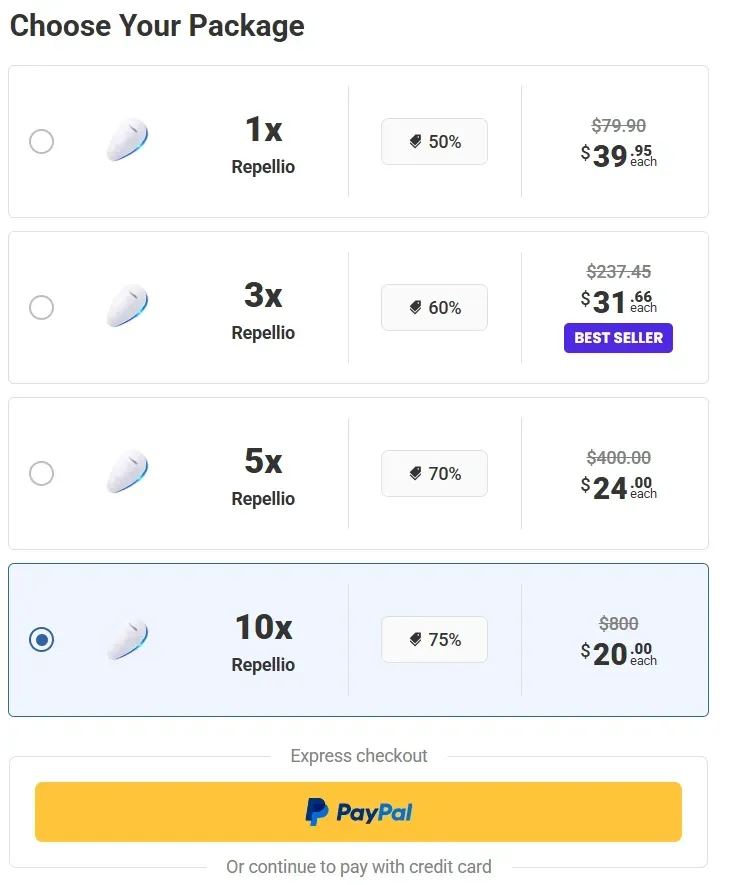
Task: Click the Repellio product image in the 3x row
Action: click(127, 307)
